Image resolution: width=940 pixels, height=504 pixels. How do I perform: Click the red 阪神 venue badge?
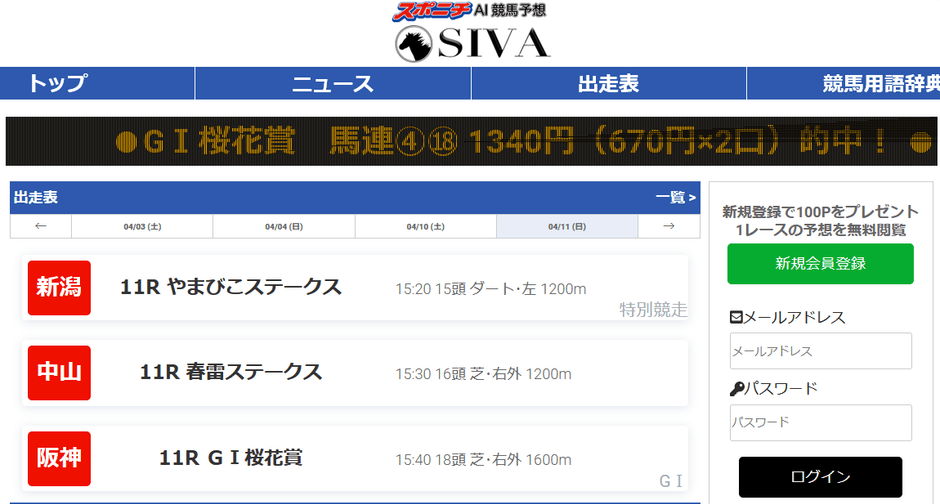[x=59, y=458]
